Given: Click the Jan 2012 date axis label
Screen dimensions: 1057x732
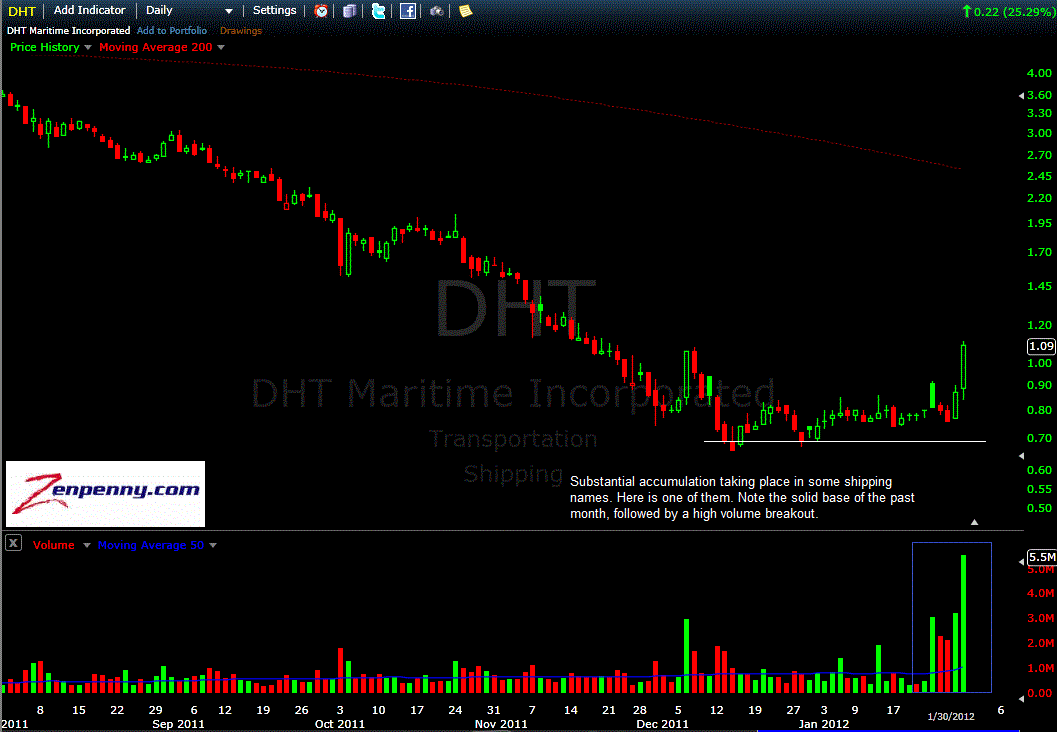Looking at the screenshot, I should point(823,724).
